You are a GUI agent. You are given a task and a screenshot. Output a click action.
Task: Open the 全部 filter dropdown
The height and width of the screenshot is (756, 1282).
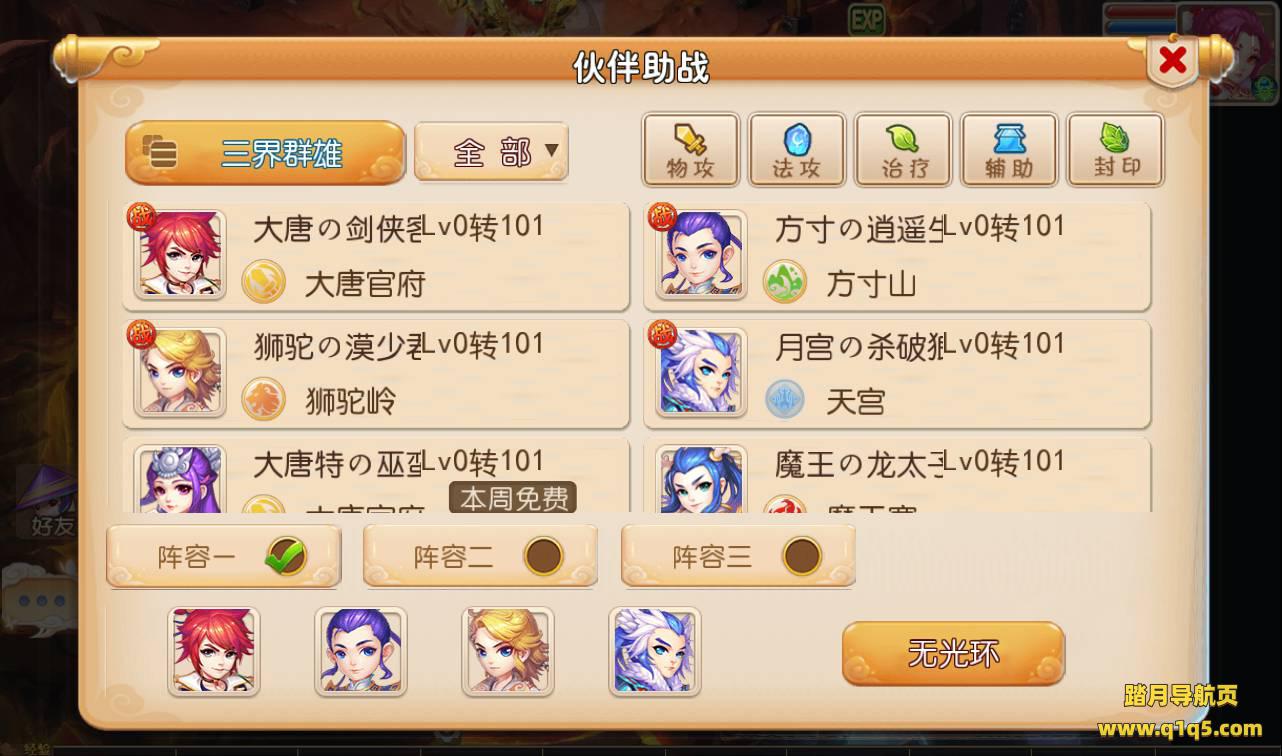492,152
